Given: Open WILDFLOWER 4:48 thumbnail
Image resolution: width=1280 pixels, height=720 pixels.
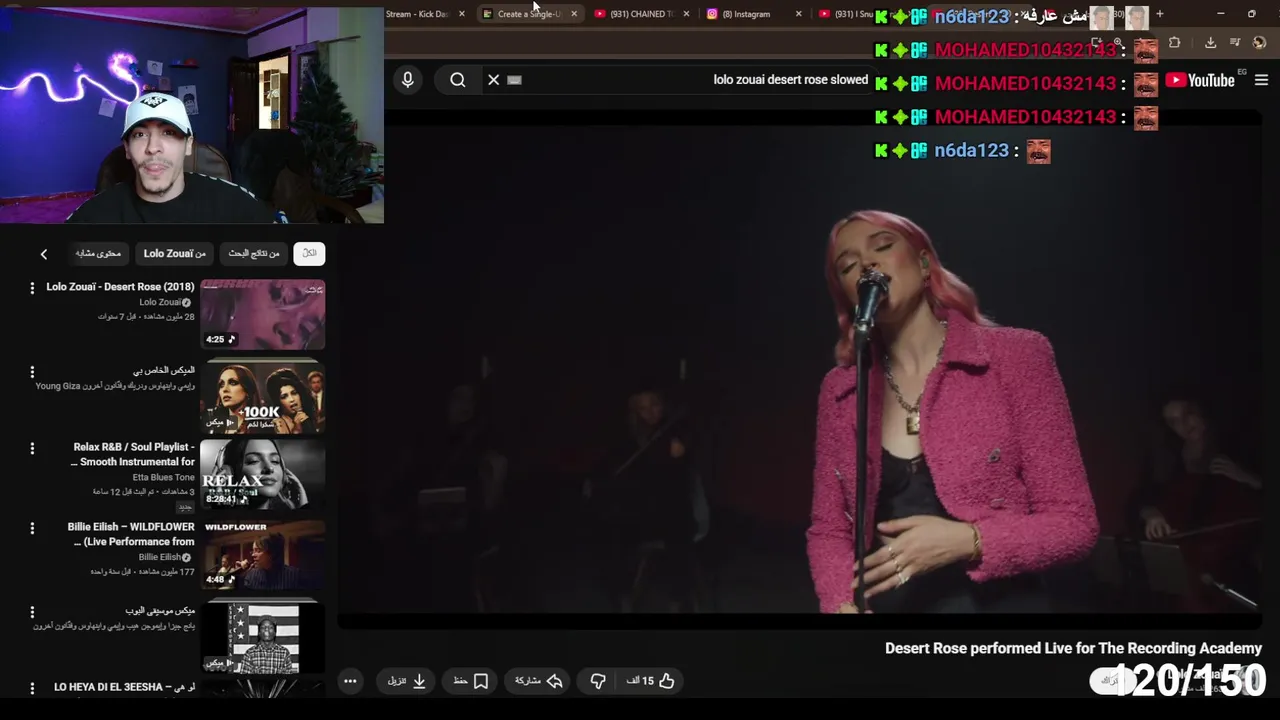Looking at the screenshot, I should coord(263,554).
